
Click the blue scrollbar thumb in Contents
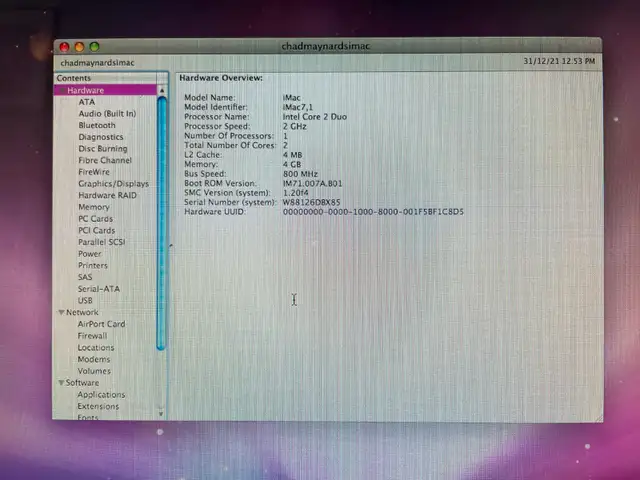(162, 223)
